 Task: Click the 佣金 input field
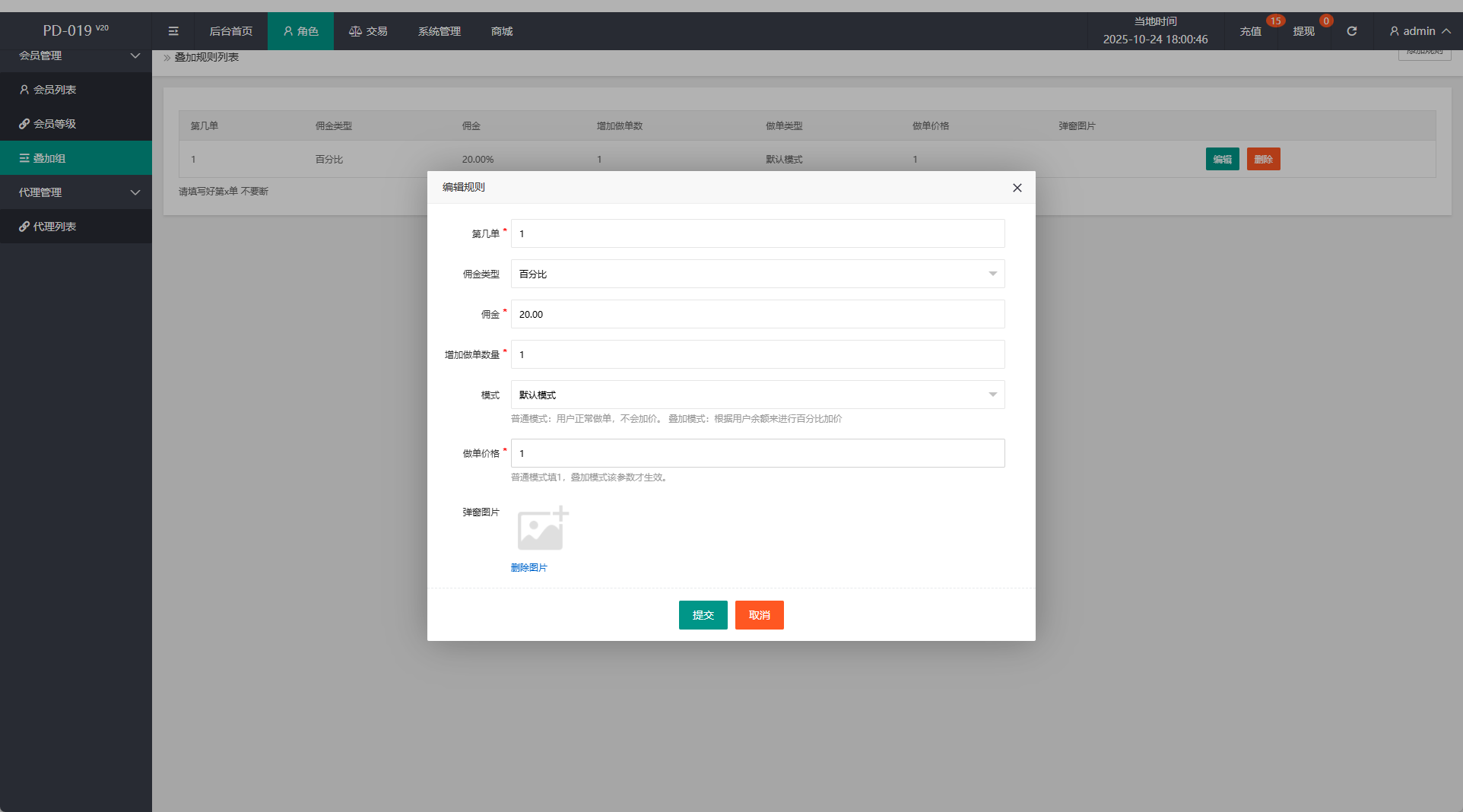pyautogui.click(x=757, y=314)
